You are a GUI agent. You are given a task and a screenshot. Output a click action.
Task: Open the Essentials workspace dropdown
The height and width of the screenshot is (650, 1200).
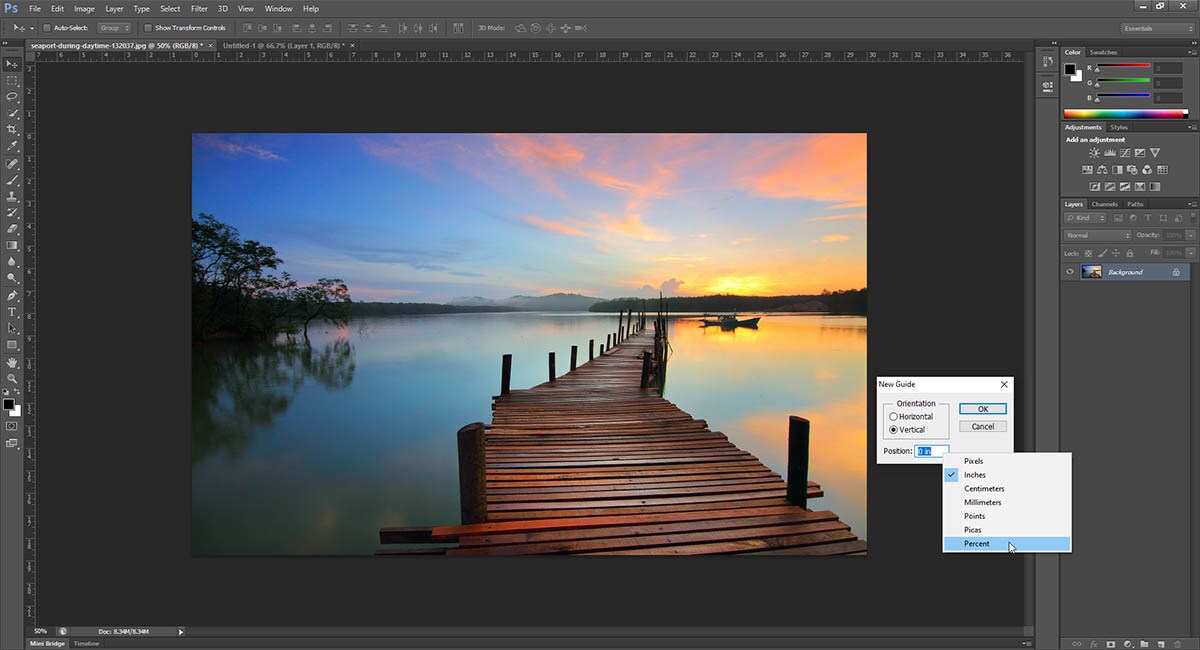(1157, 28)
